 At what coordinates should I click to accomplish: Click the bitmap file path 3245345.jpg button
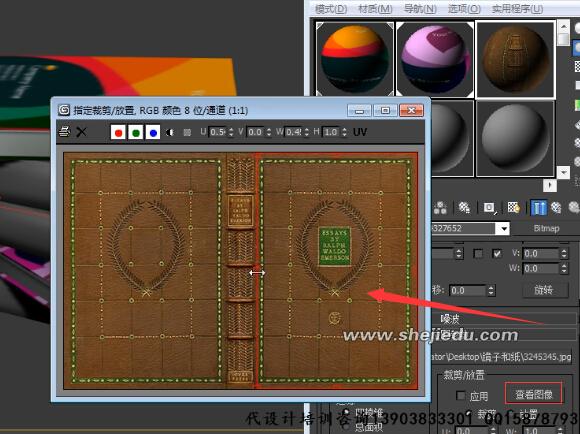tap(501, 357)
